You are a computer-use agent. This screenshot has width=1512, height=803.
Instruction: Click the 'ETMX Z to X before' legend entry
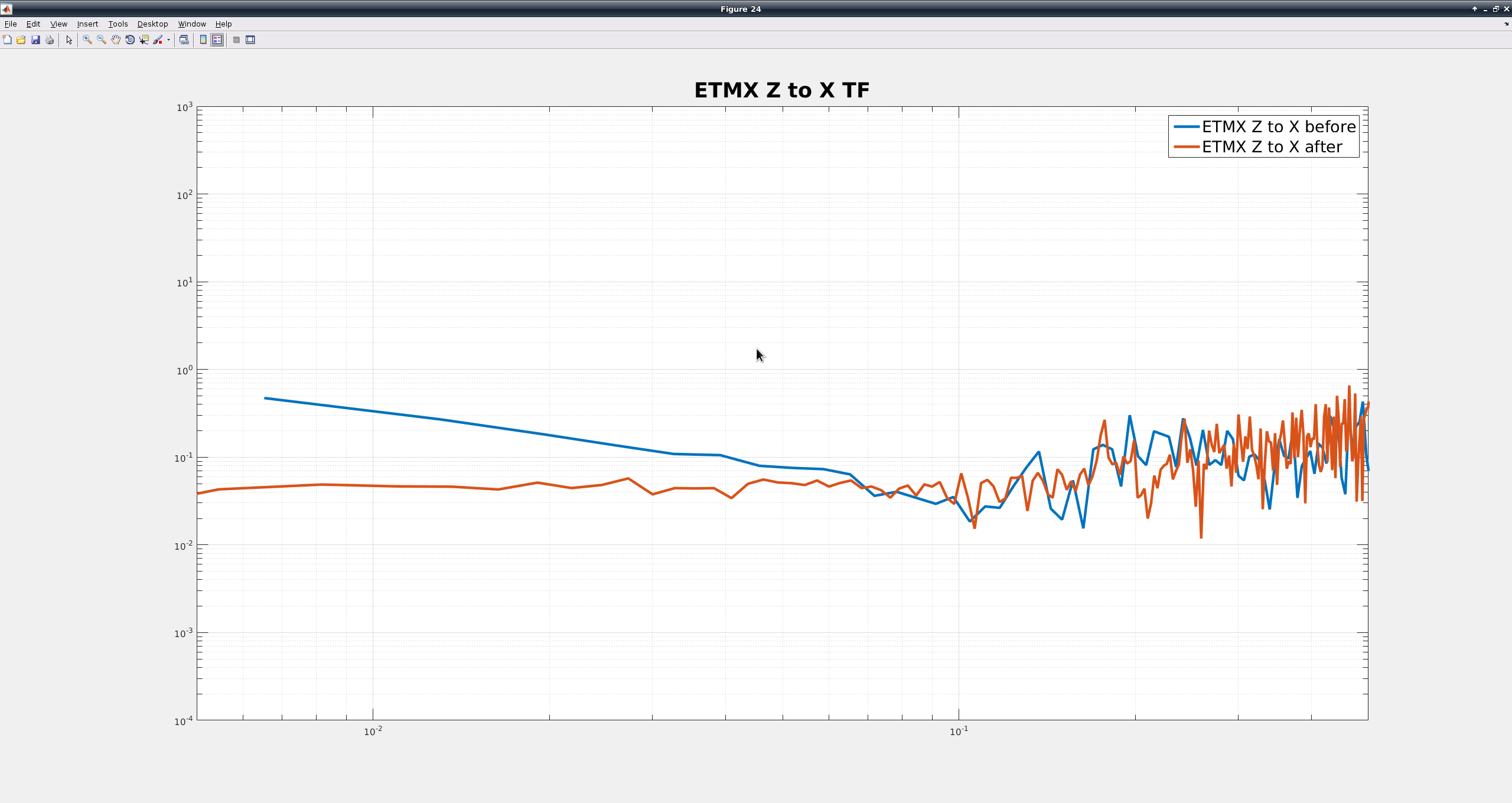1279,127
